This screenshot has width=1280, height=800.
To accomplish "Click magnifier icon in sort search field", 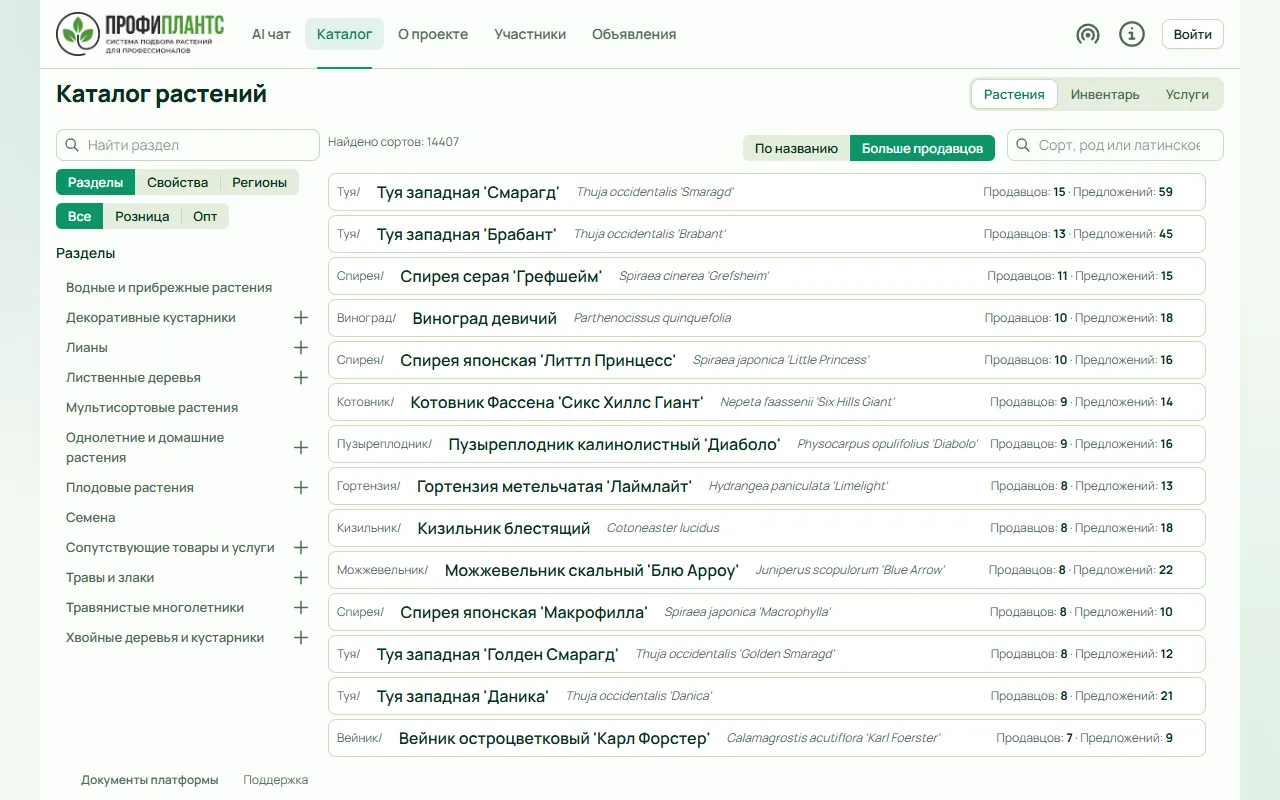I will pos(1023,145).
